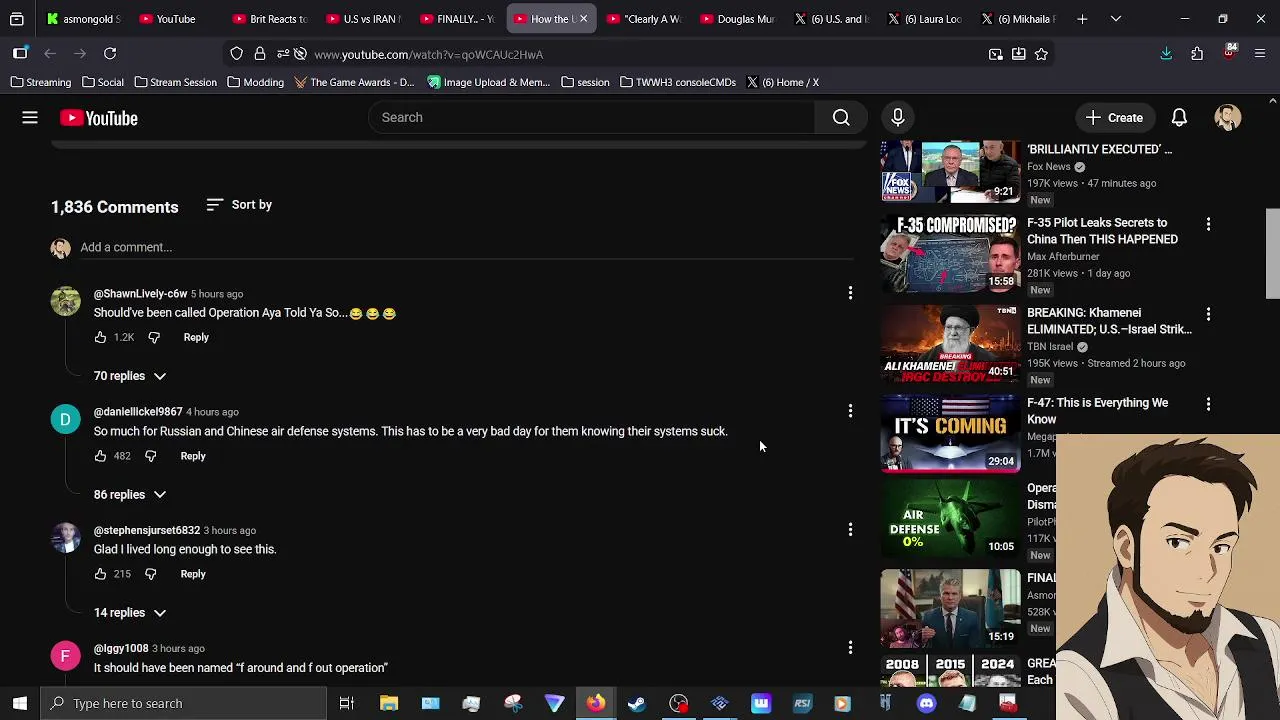The height and width of the screenshot is (720, 1280).
Task: Open the TWWH3 consoleCMDs bookmark folder
Action: pos(678,82)
